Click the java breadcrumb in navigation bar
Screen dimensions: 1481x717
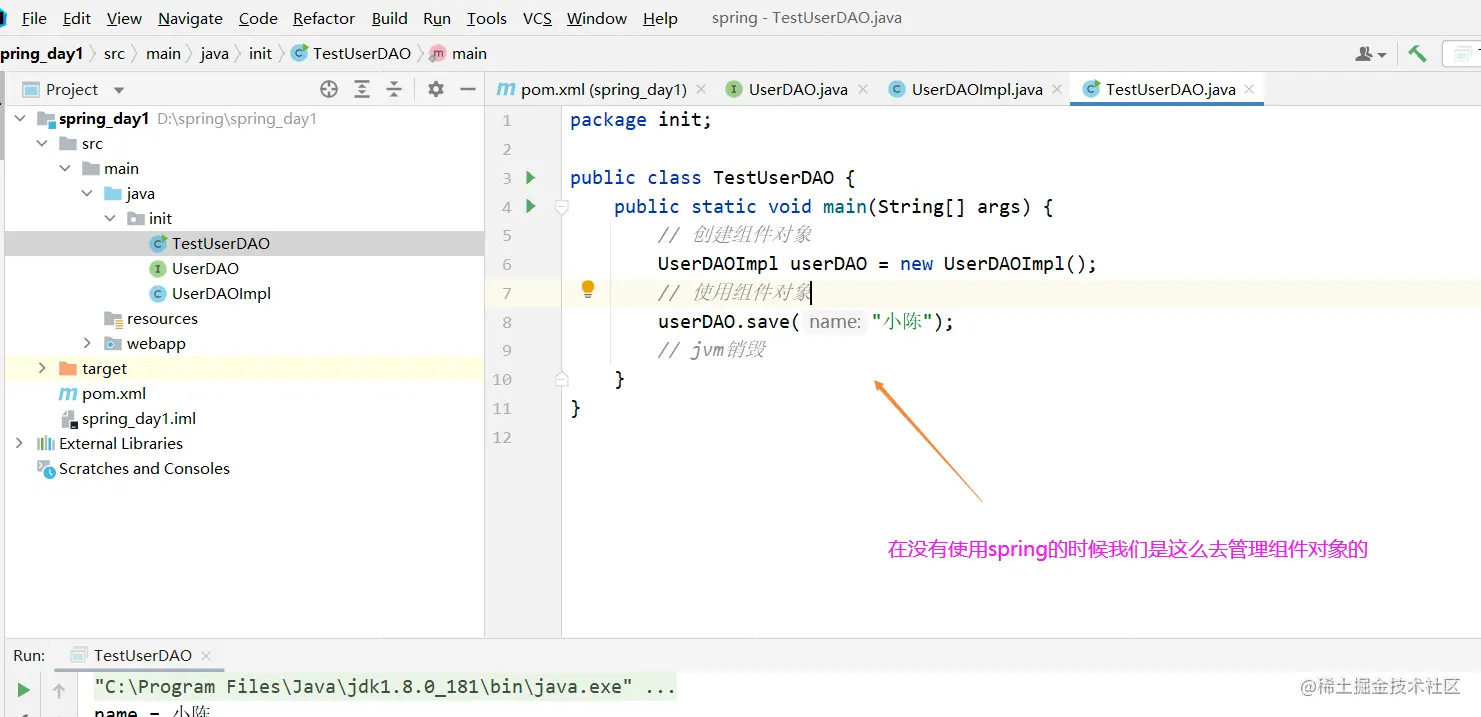point(214,53)
